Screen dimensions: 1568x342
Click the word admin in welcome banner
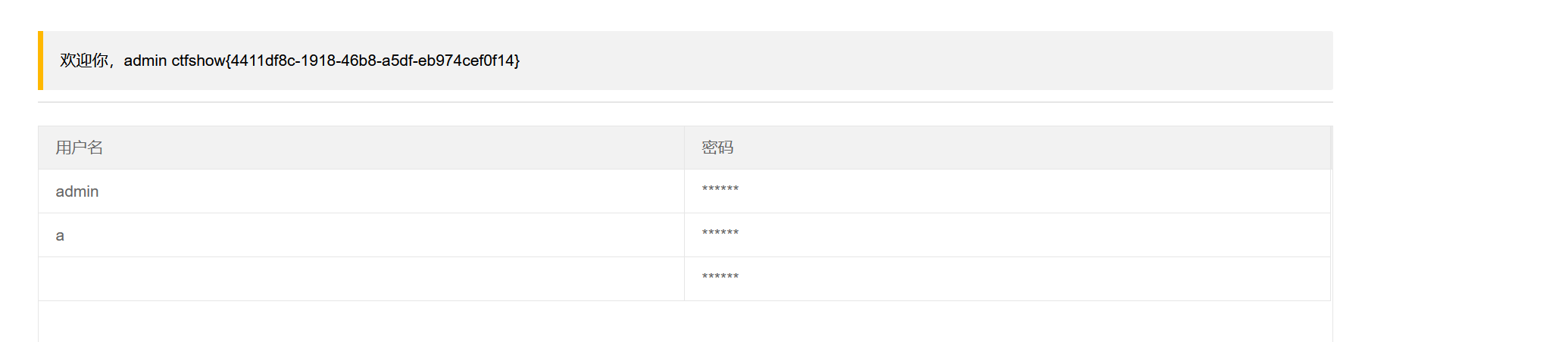[x=145, y=61]
